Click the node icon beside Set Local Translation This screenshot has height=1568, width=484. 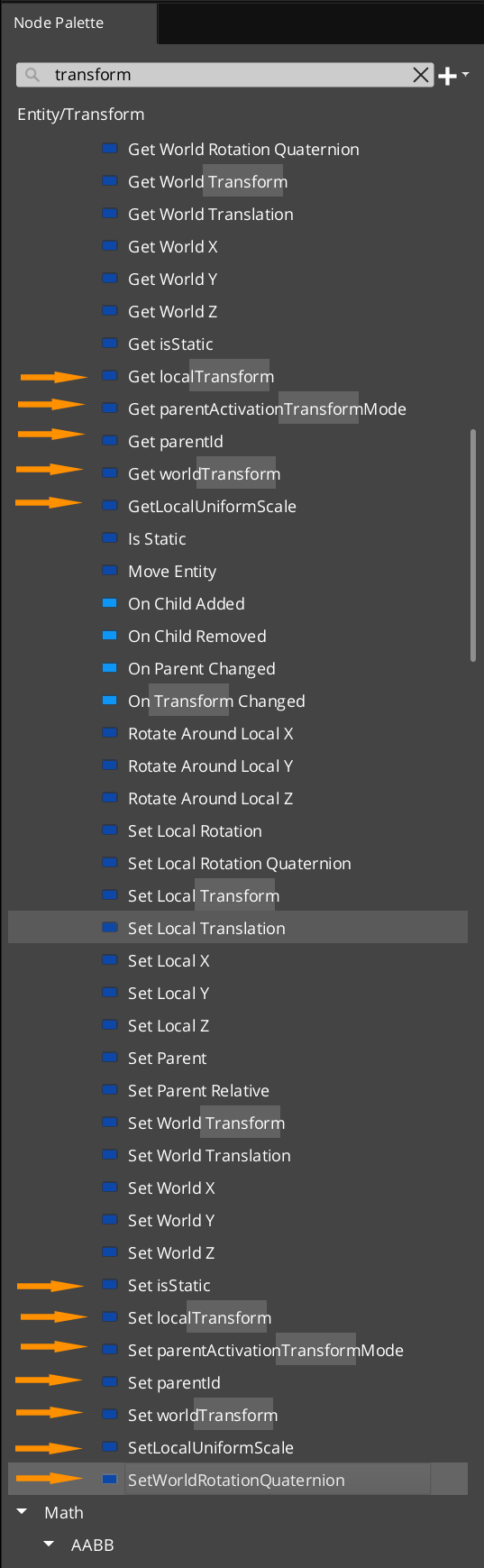pos(110,928)
